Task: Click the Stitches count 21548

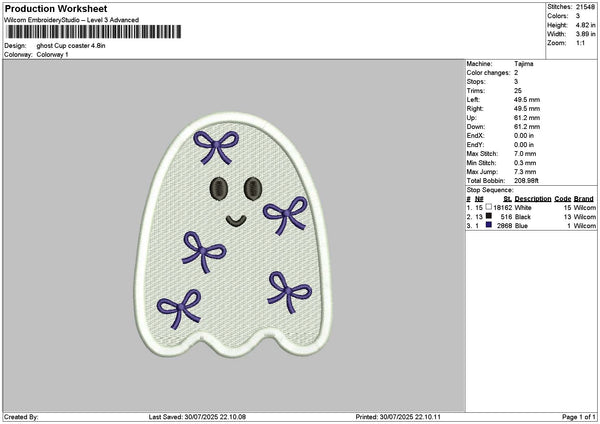Action: pos(586,7)
